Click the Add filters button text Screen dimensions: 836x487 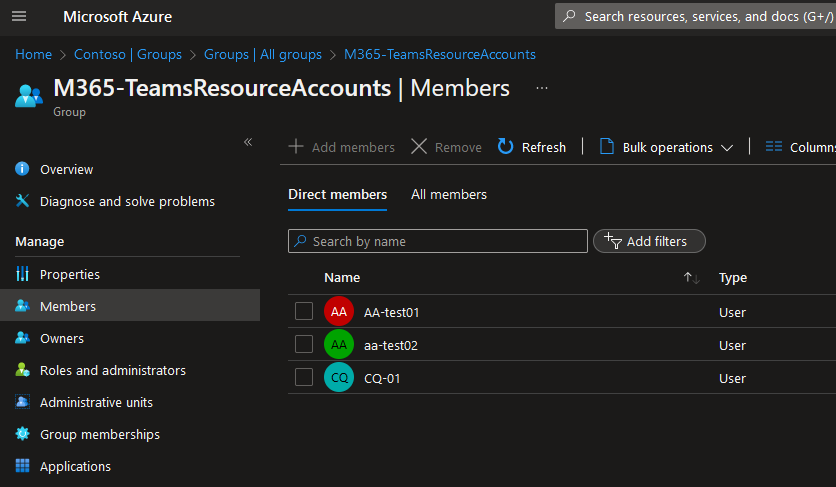[657, 242]
